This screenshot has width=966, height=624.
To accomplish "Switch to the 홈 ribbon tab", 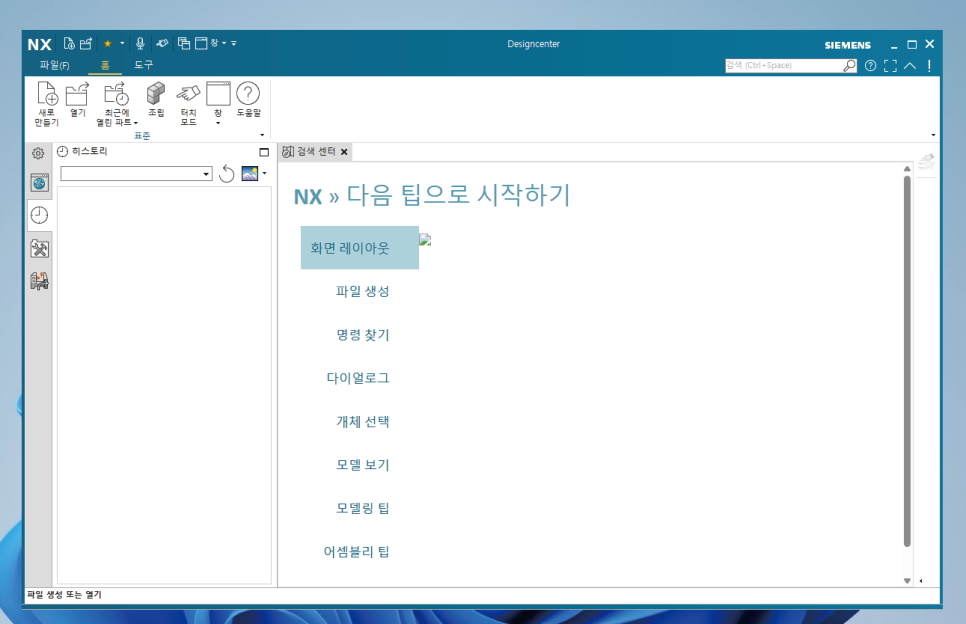I will point(105,65).
